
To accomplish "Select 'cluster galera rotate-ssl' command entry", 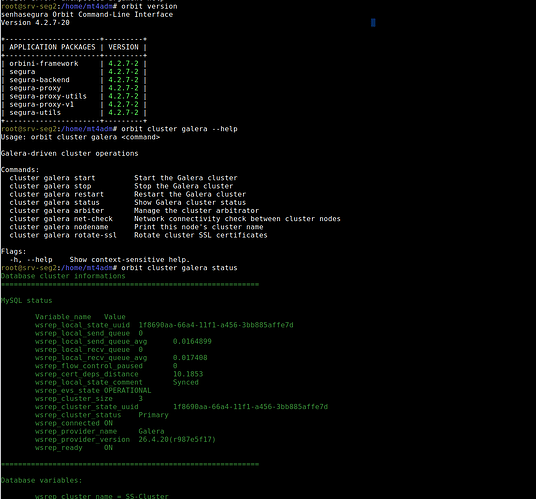I will 63,235.
